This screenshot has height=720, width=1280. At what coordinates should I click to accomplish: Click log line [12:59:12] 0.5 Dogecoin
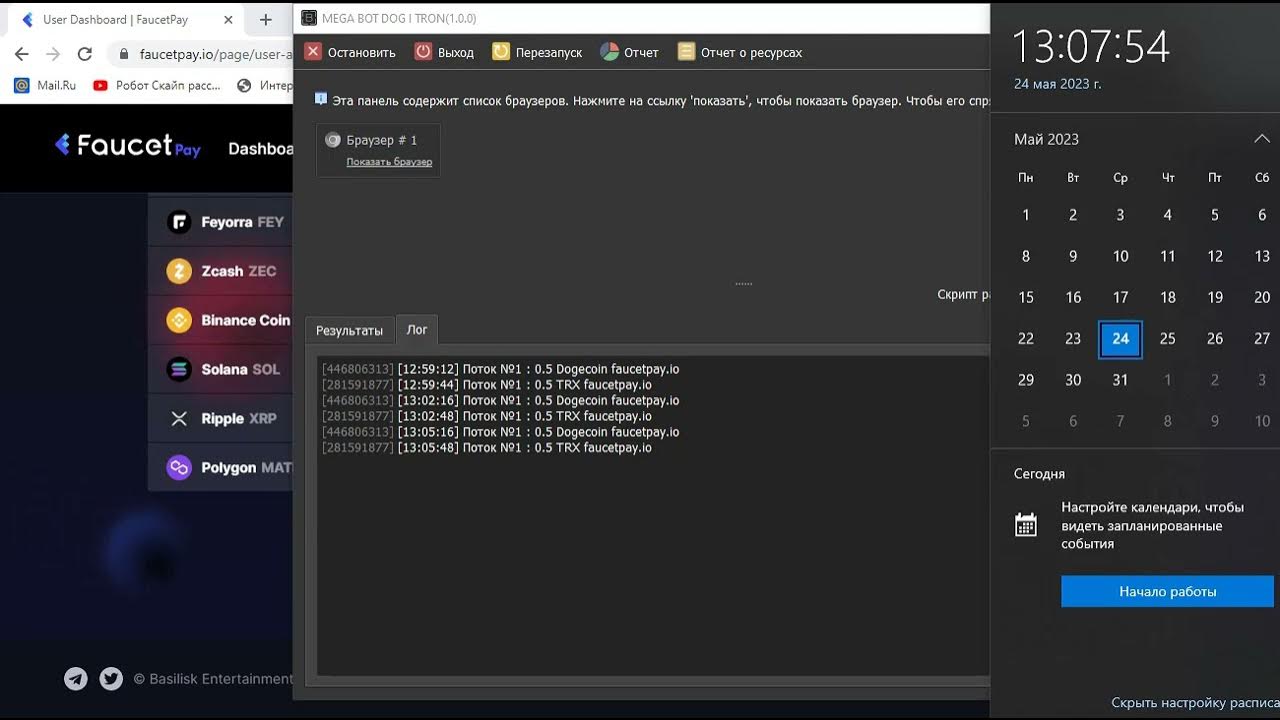click(500, 369)
